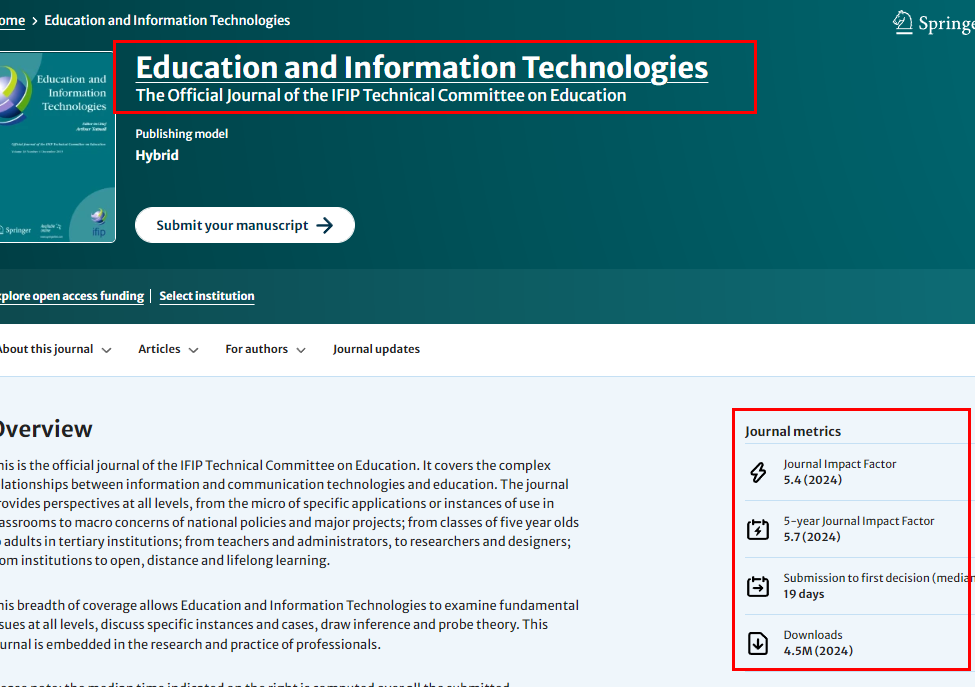Click the lightning Journal Impact Factor icon
975x687 pixels.
(757, 471)
